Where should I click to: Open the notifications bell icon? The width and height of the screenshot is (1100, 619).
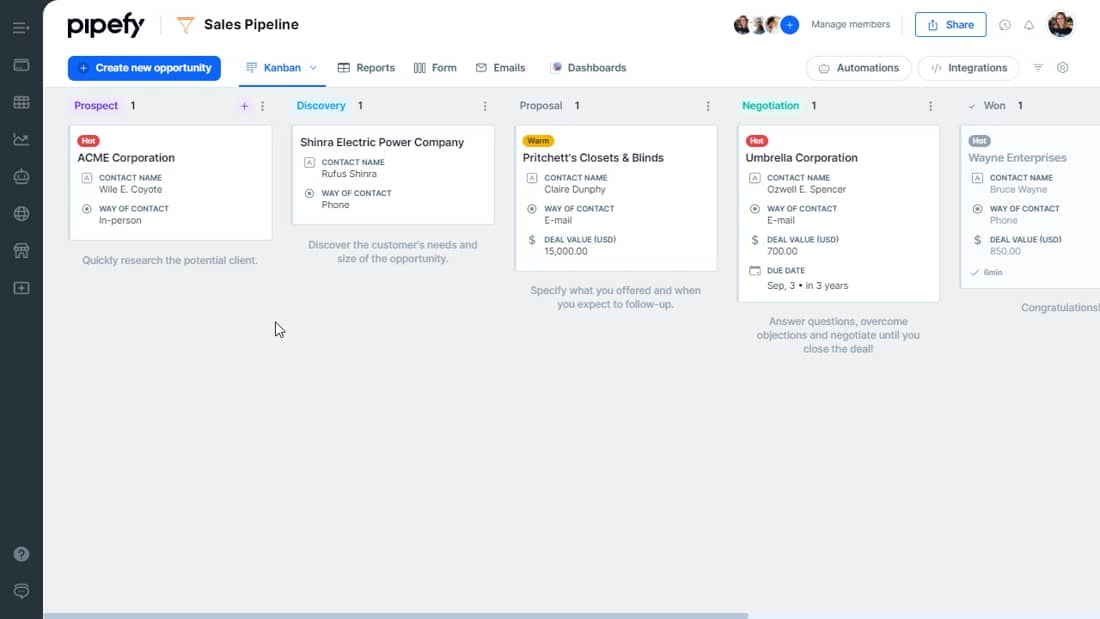pyautogui.click(x=1028, y=25)
